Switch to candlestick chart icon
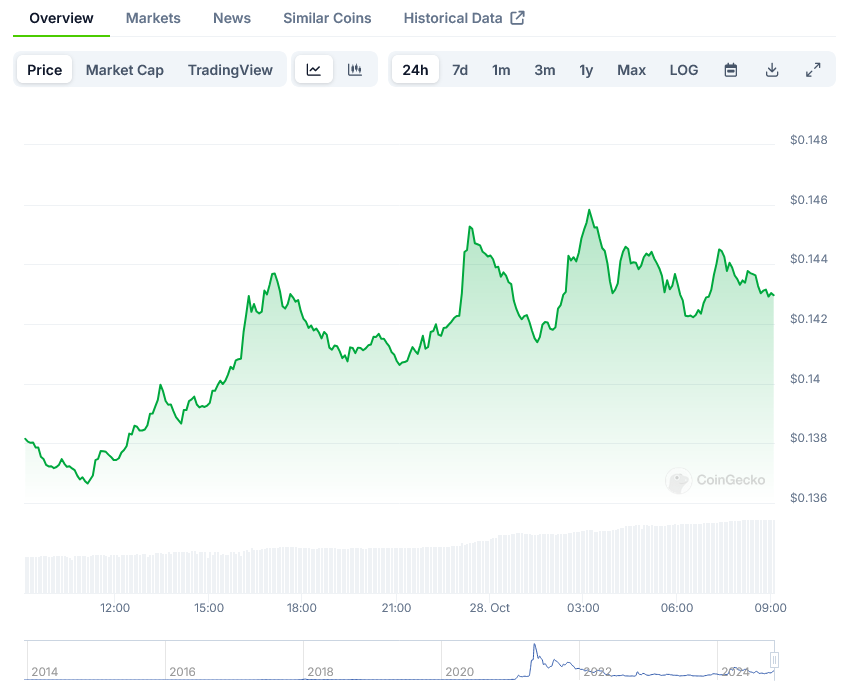 tap(355, 69)
